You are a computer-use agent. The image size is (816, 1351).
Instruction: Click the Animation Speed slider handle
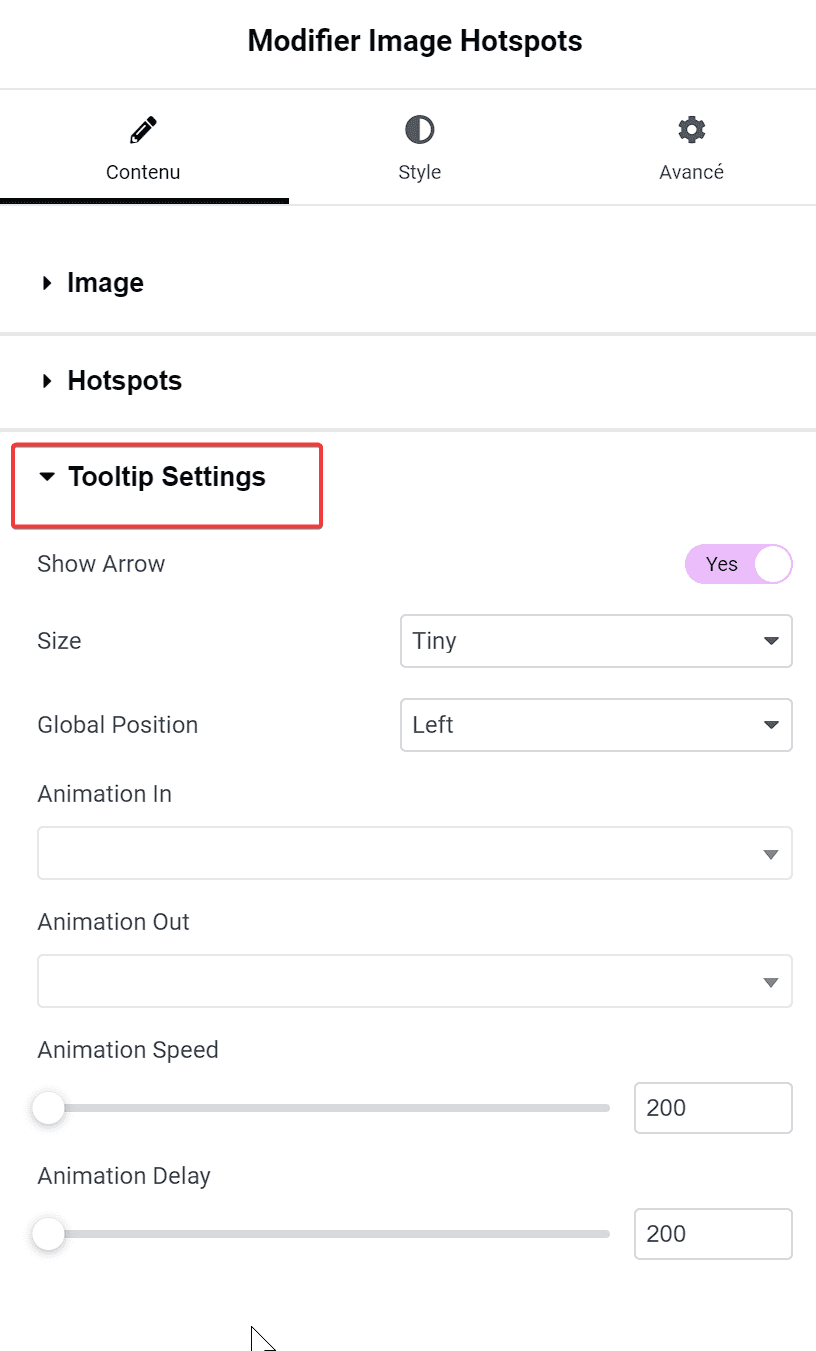[48, 1108]
